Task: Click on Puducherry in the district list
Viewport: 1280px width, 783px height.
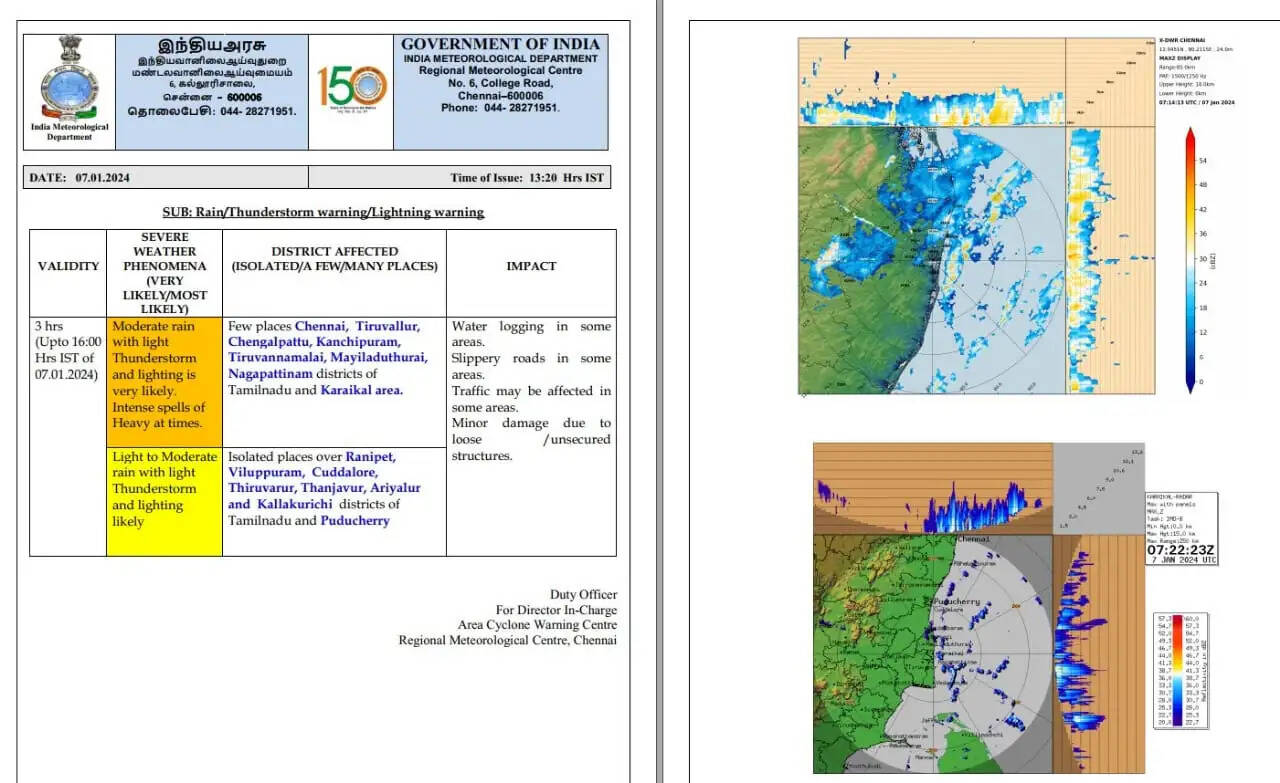Action: coord(355,520)
